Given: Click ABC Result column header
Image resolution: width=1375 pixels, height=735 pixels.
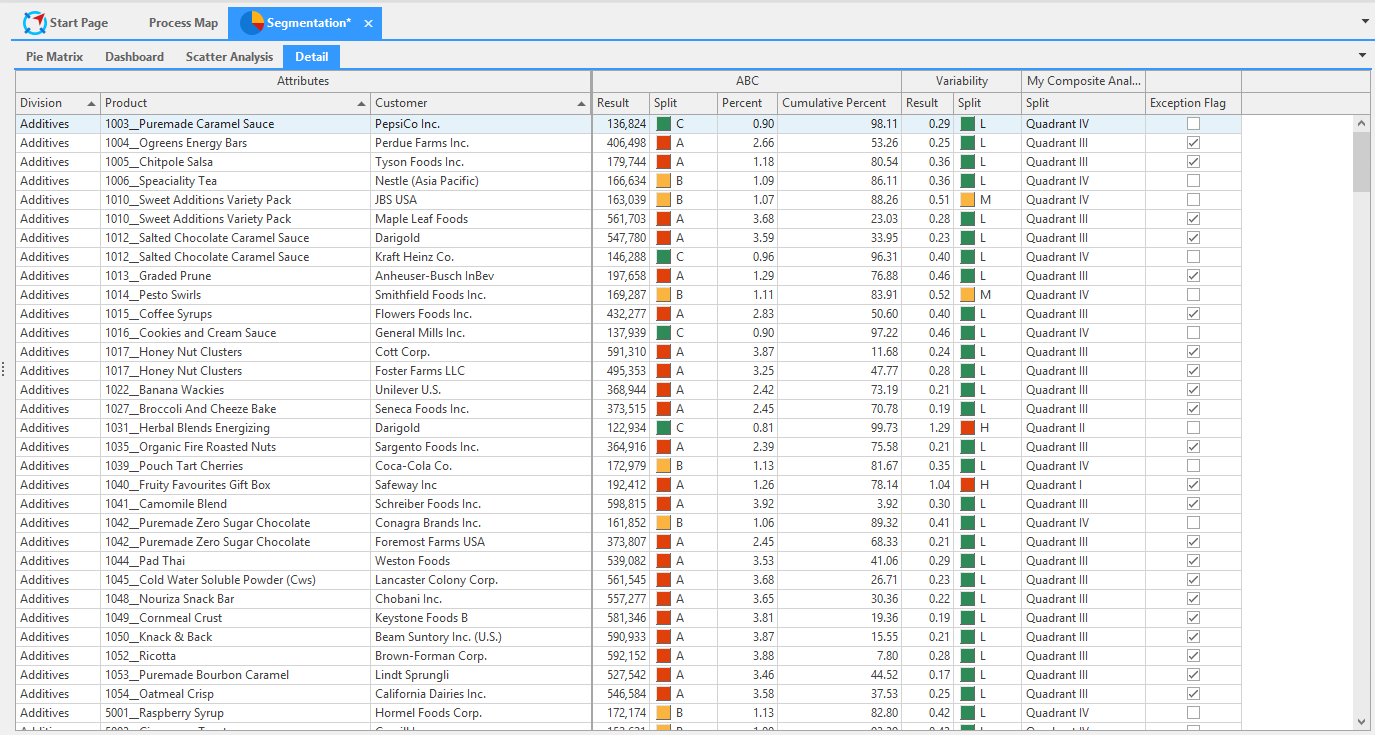Looking at the screenshot, I should coord(621,103).
